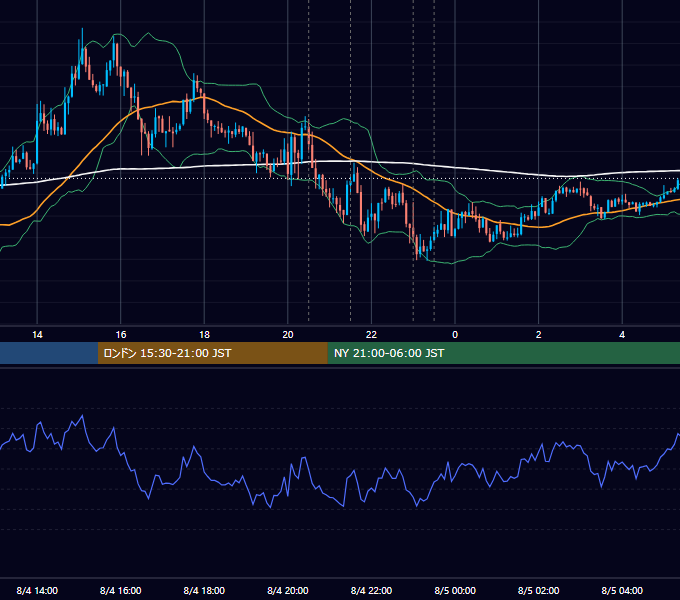Click the 8/4 20:00 time label
Image resolution: width=680 pixels, height=600 pixels.
pyautogui.click(x=288, y=590)
